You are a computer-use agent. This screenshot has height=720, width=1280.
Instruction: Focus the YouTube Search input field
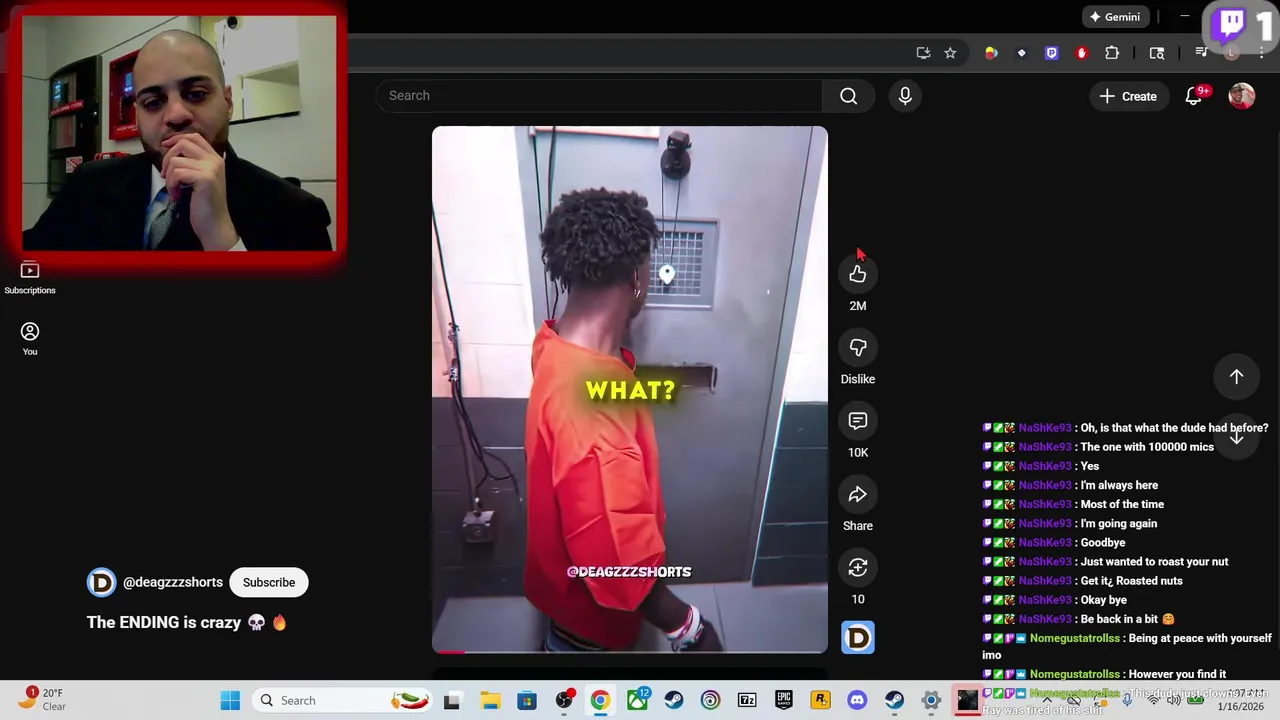(x=600, y=96)
